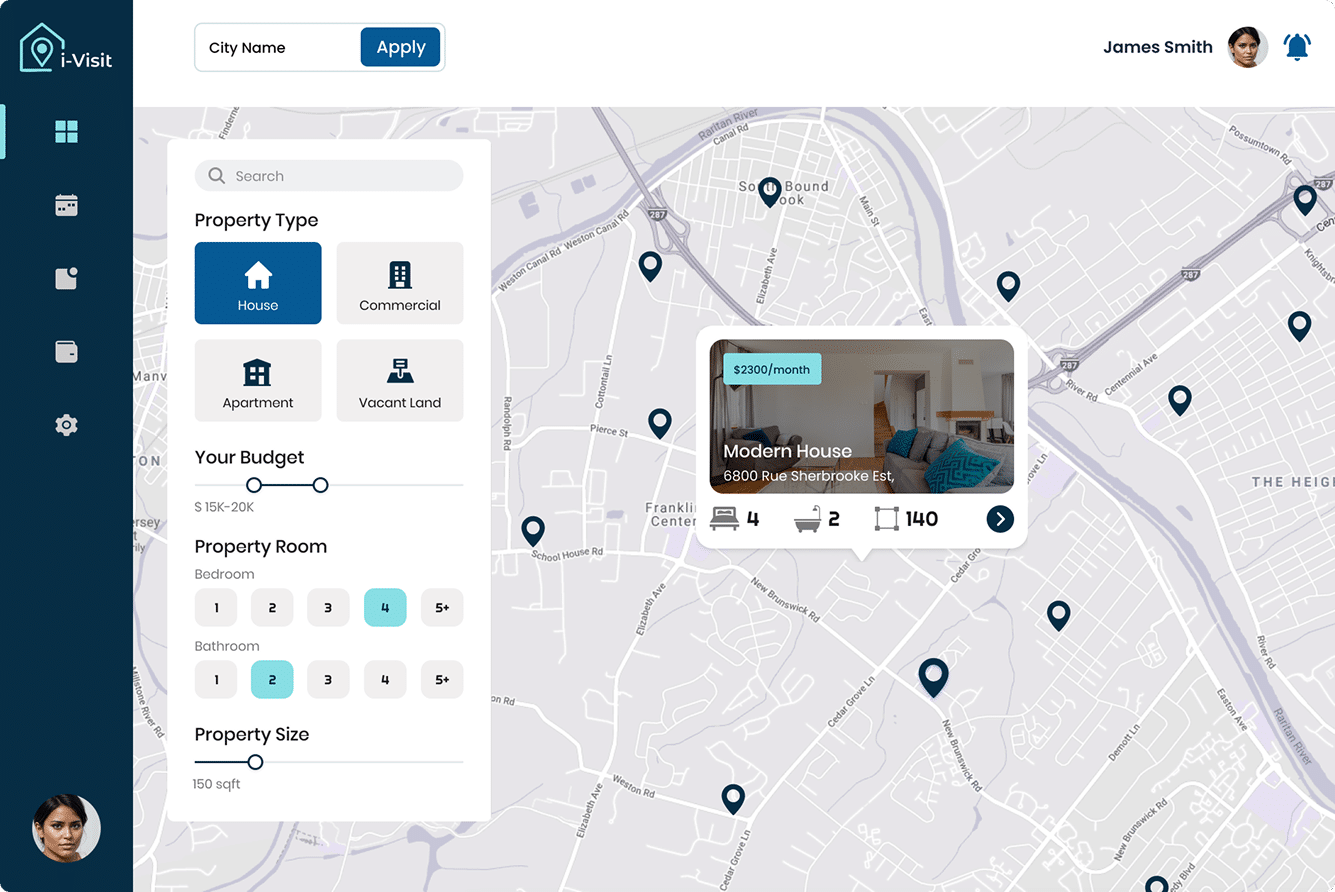Screen dimensions: 1335x892
Task: Select the House property type
Action: (x=258, y=283)
